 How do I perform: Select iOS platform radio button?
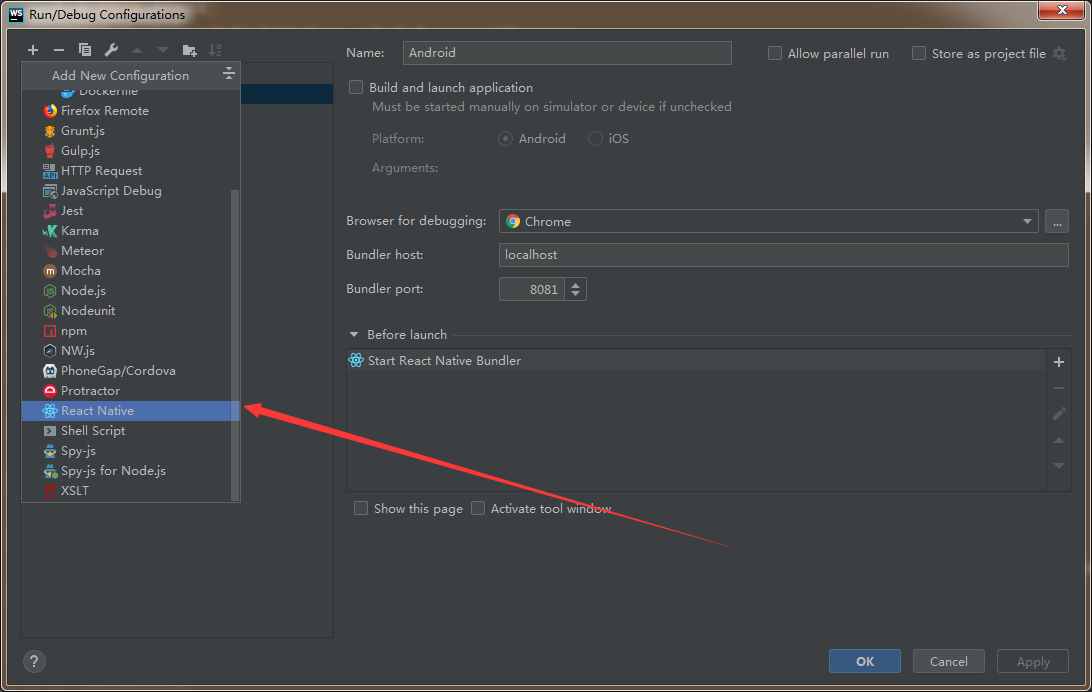pos(595,139)
